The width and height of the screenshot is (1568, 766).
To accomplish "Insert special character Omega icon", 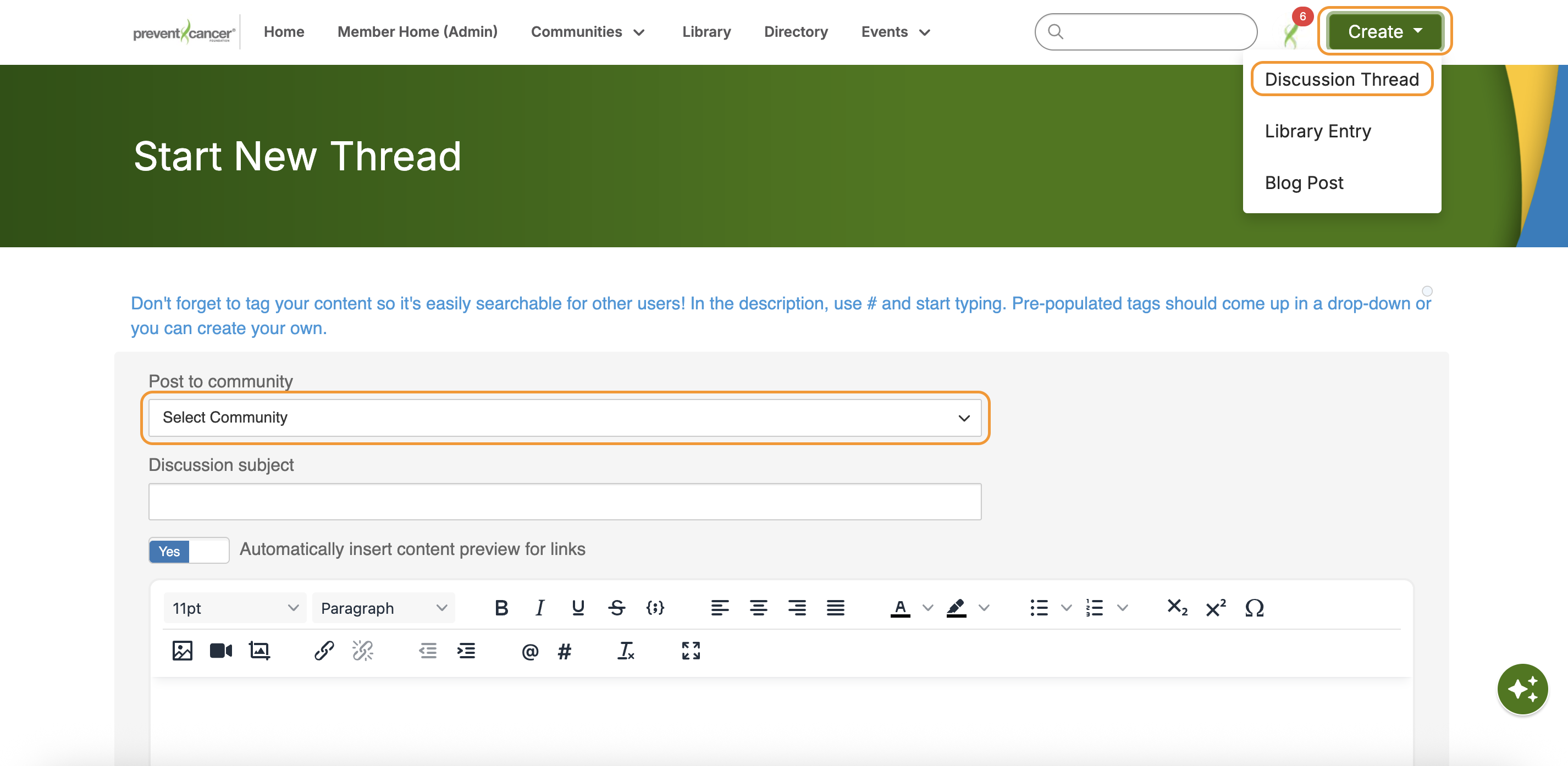I will point(1254,608).
